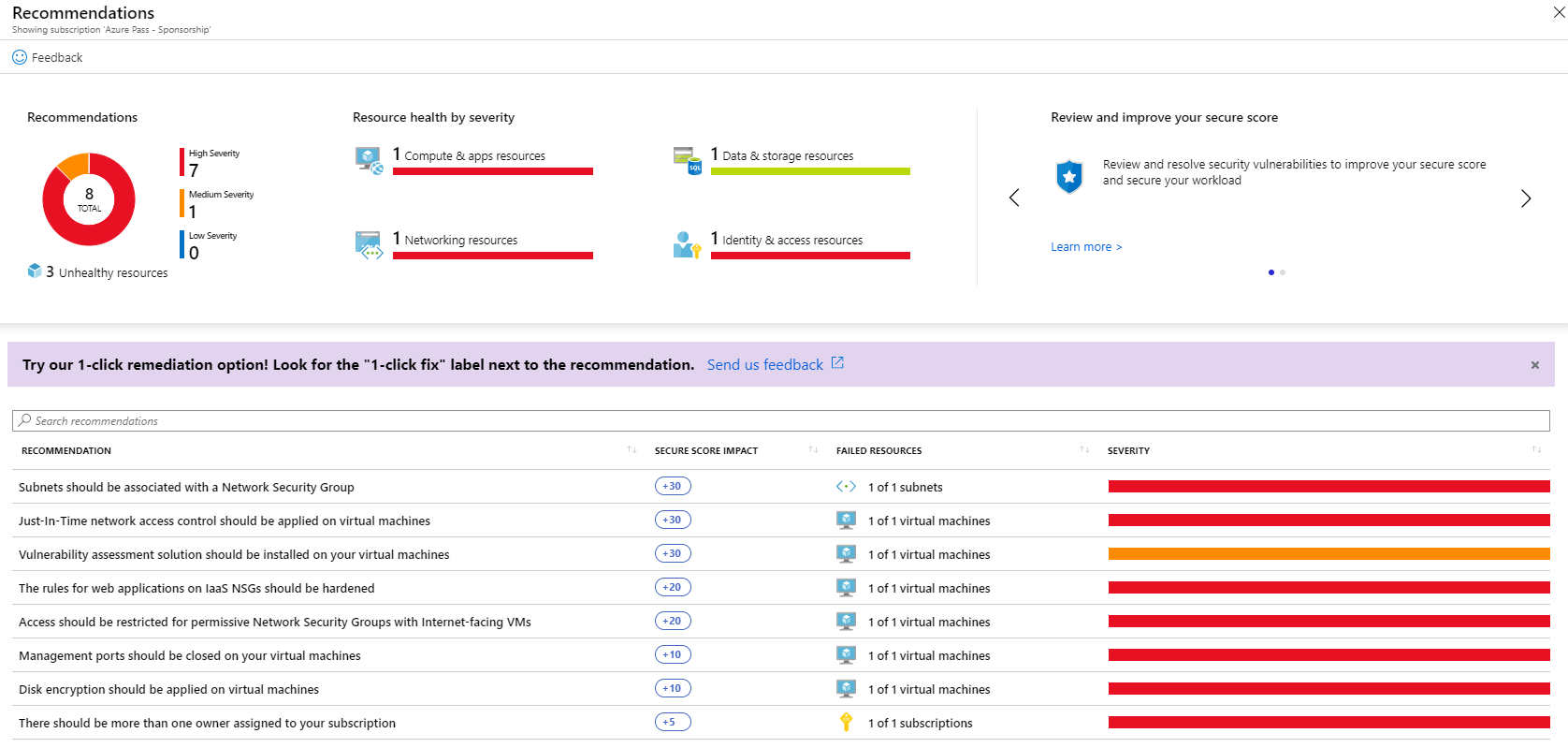
Task: Sort by Secure Score Impact column
Action: tap(813, 450)
